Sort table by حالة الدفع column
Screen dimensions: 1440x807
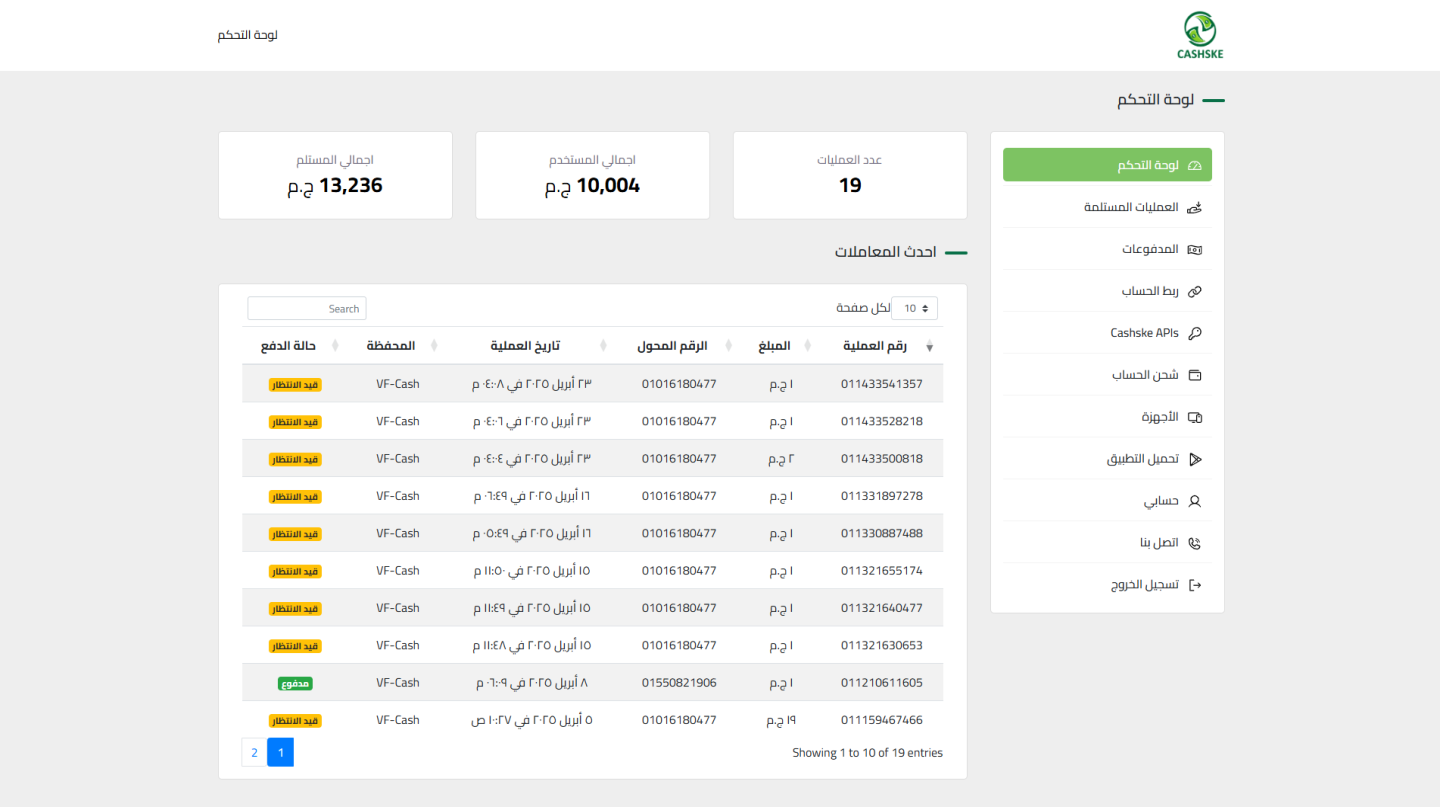click(x=288, y=346)
